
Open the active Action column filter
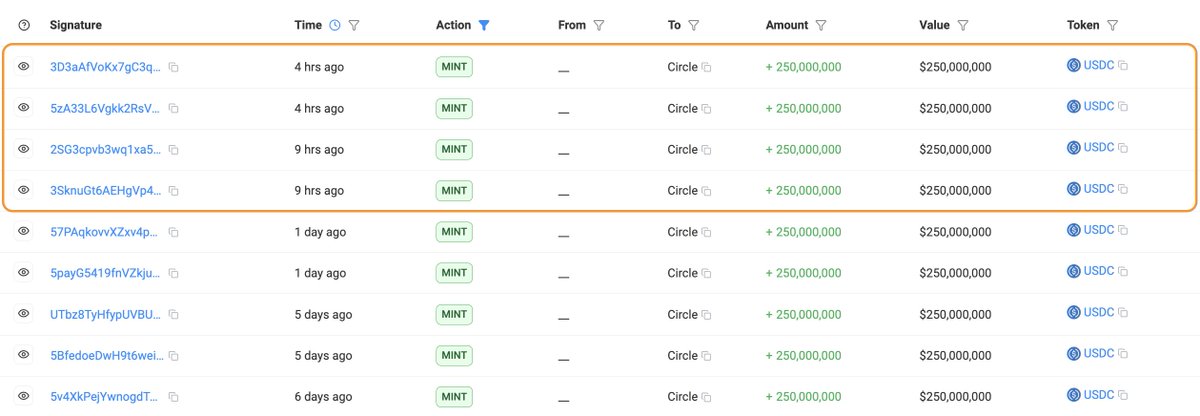point(484,25)
